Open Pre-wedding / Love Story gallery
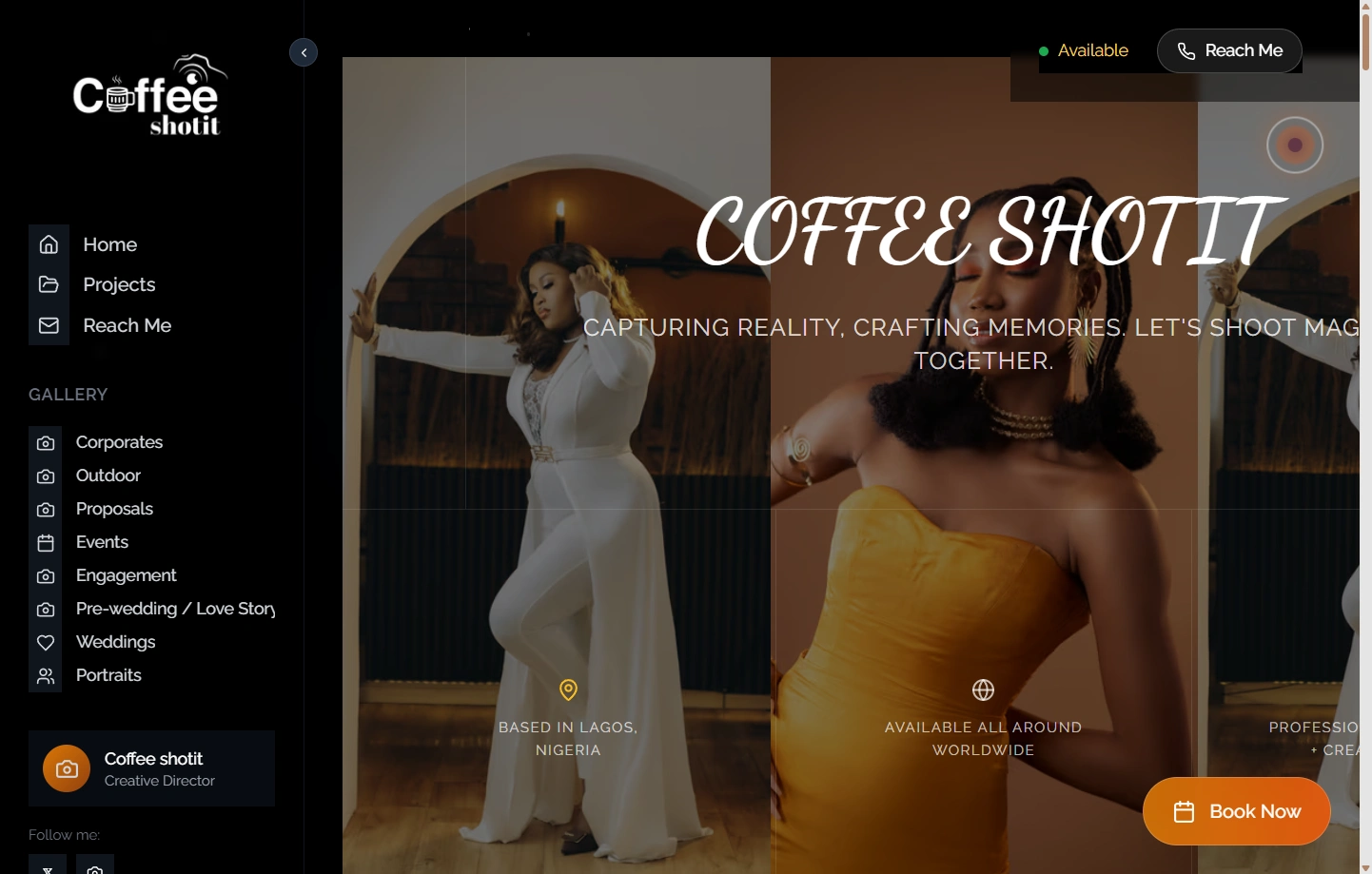Image resolution: width=1372 pixels, height=874 pixels. click(x=175, y=609)
